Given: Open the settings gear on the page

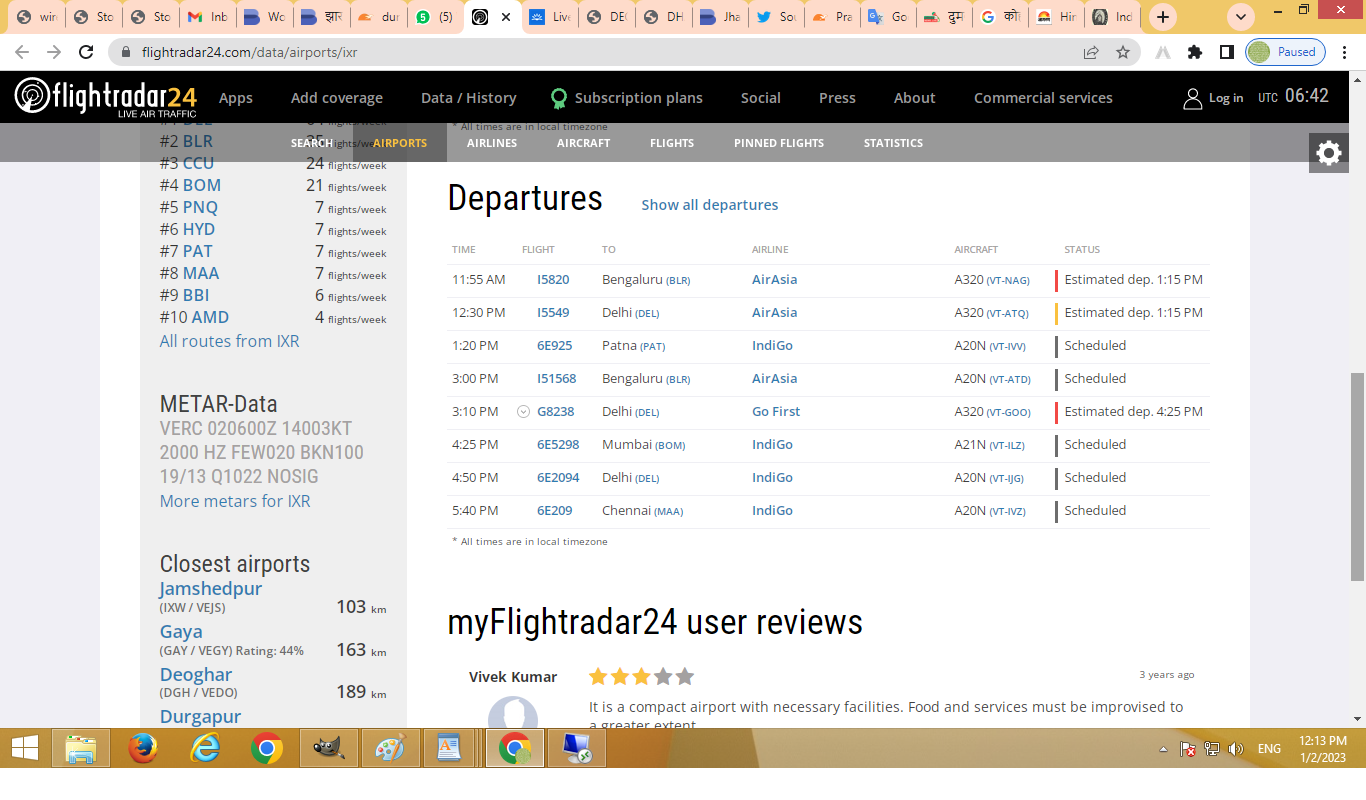Looking at the screenshot, I should 1328,153.
